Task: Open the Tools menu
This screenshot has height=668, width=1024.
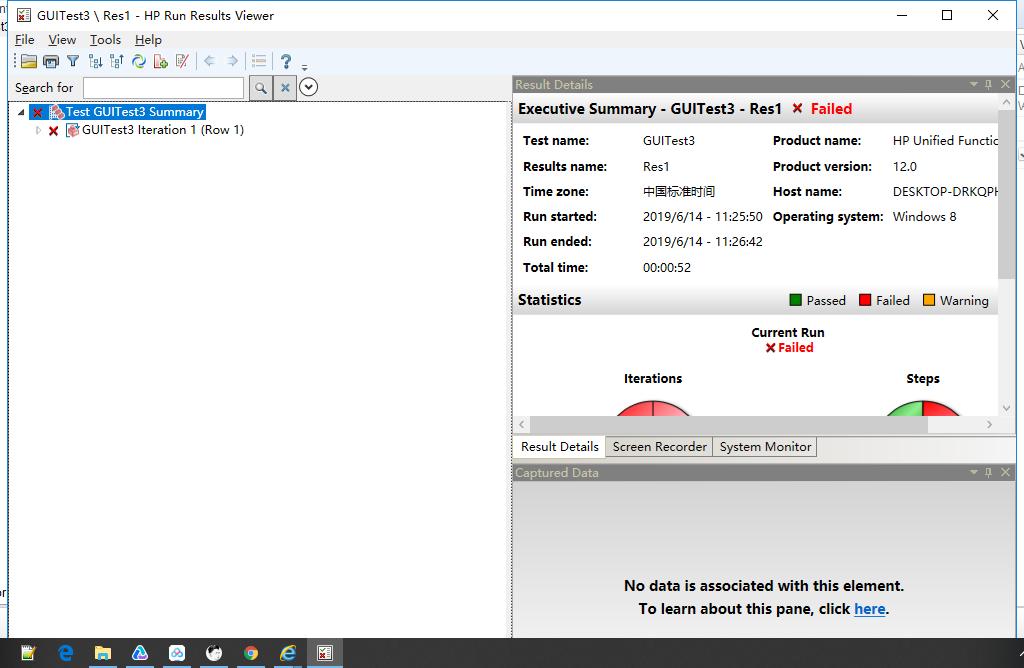Action: coord(105,40)
